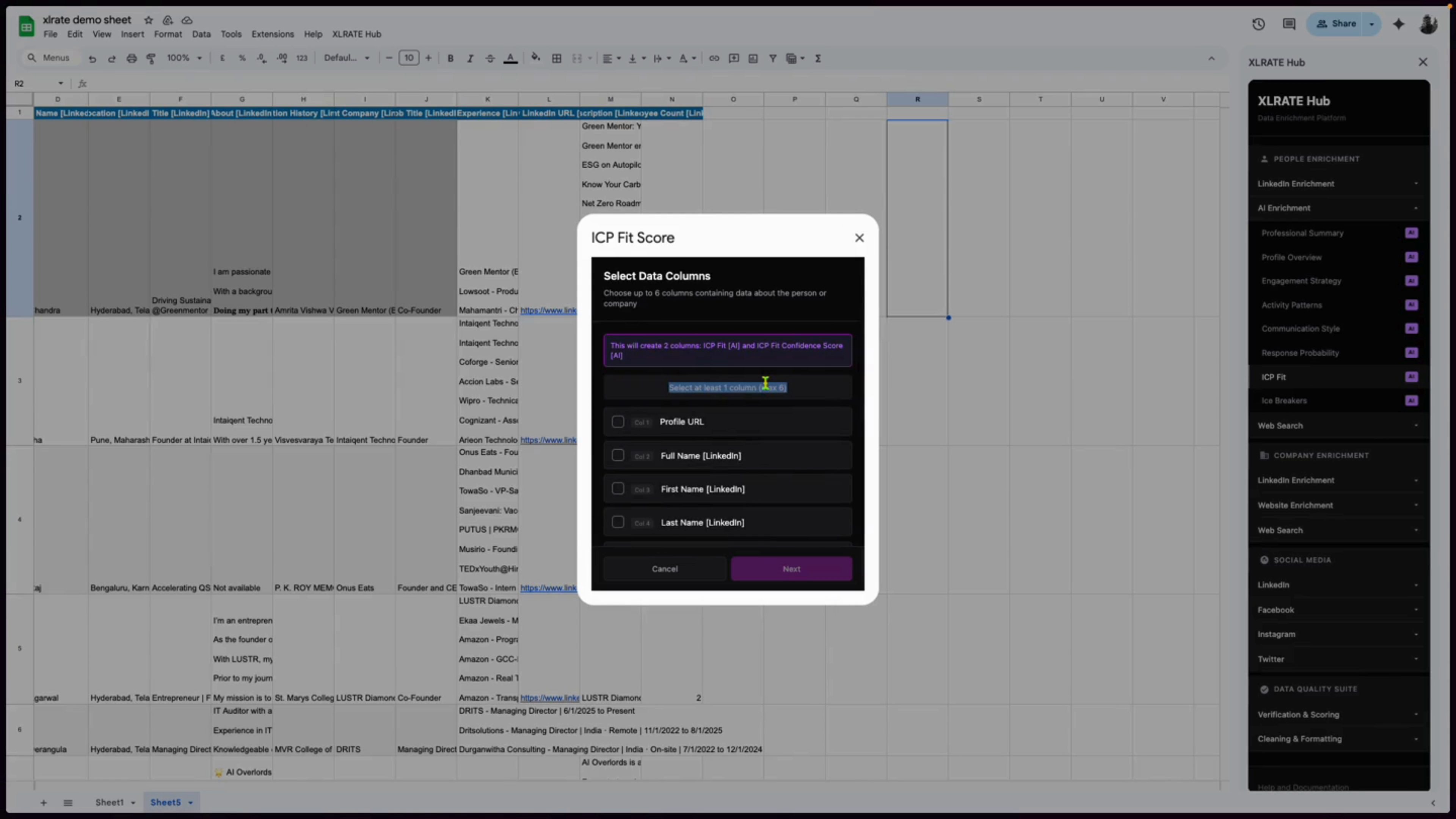Insert a comment
Viewport: 1456px width, 819px height.
733,58
